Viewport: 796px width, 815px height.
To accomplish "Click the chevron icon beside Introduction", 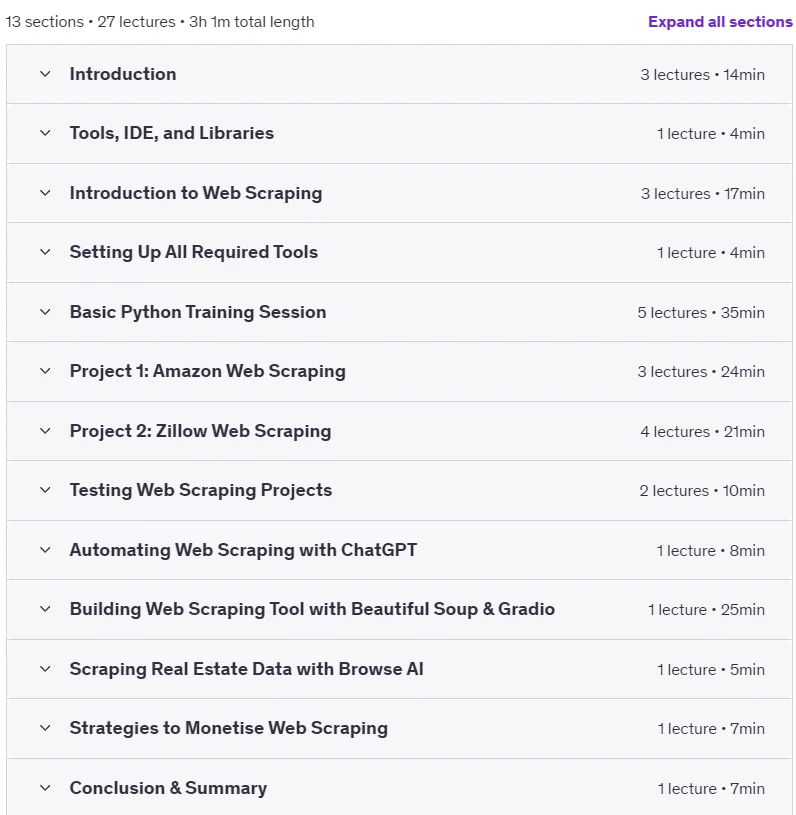I will (x=45, y=74).
